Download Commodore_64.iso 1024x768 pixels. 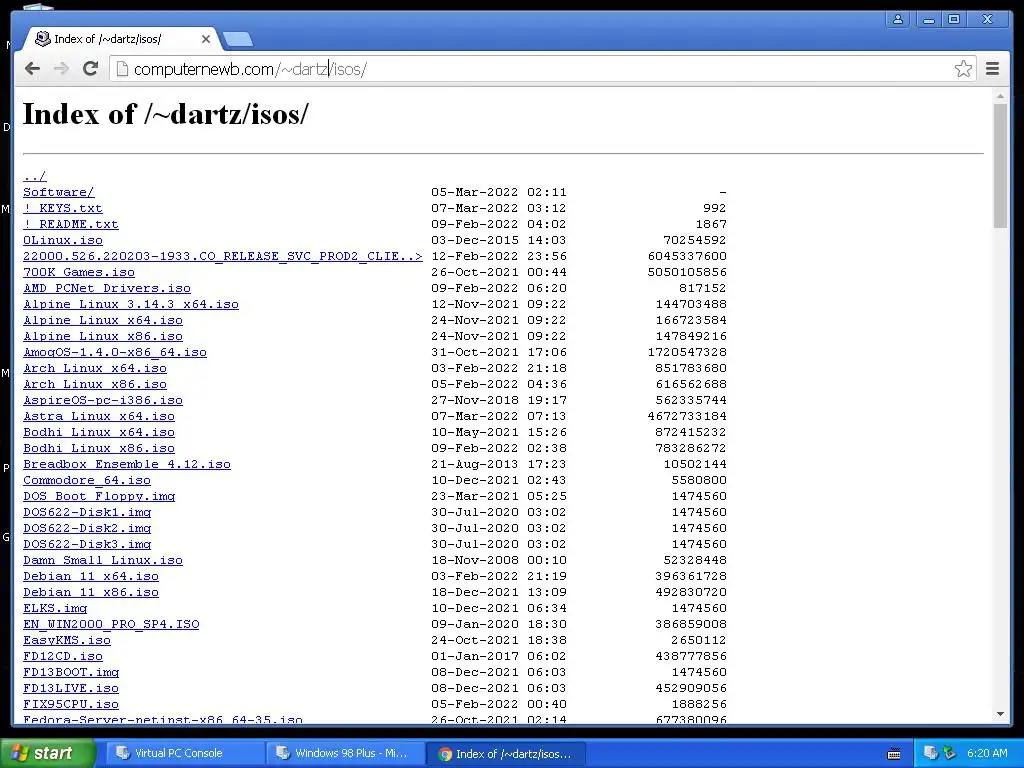pyautogui.click(x=87, y=480)
